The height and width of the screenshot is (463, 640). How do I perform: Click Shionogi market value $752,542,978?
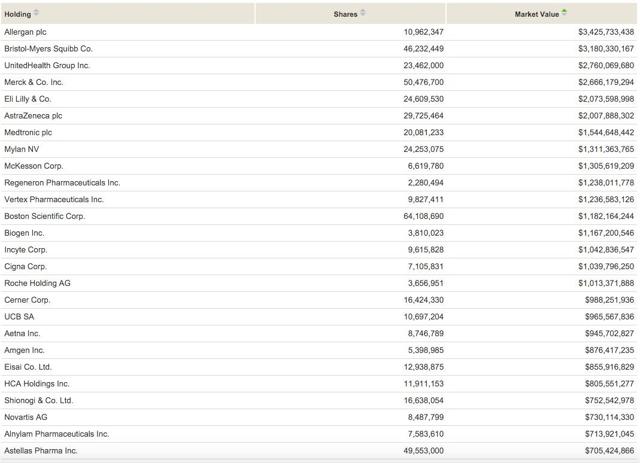pyautogui.click(x=609, y=400)
